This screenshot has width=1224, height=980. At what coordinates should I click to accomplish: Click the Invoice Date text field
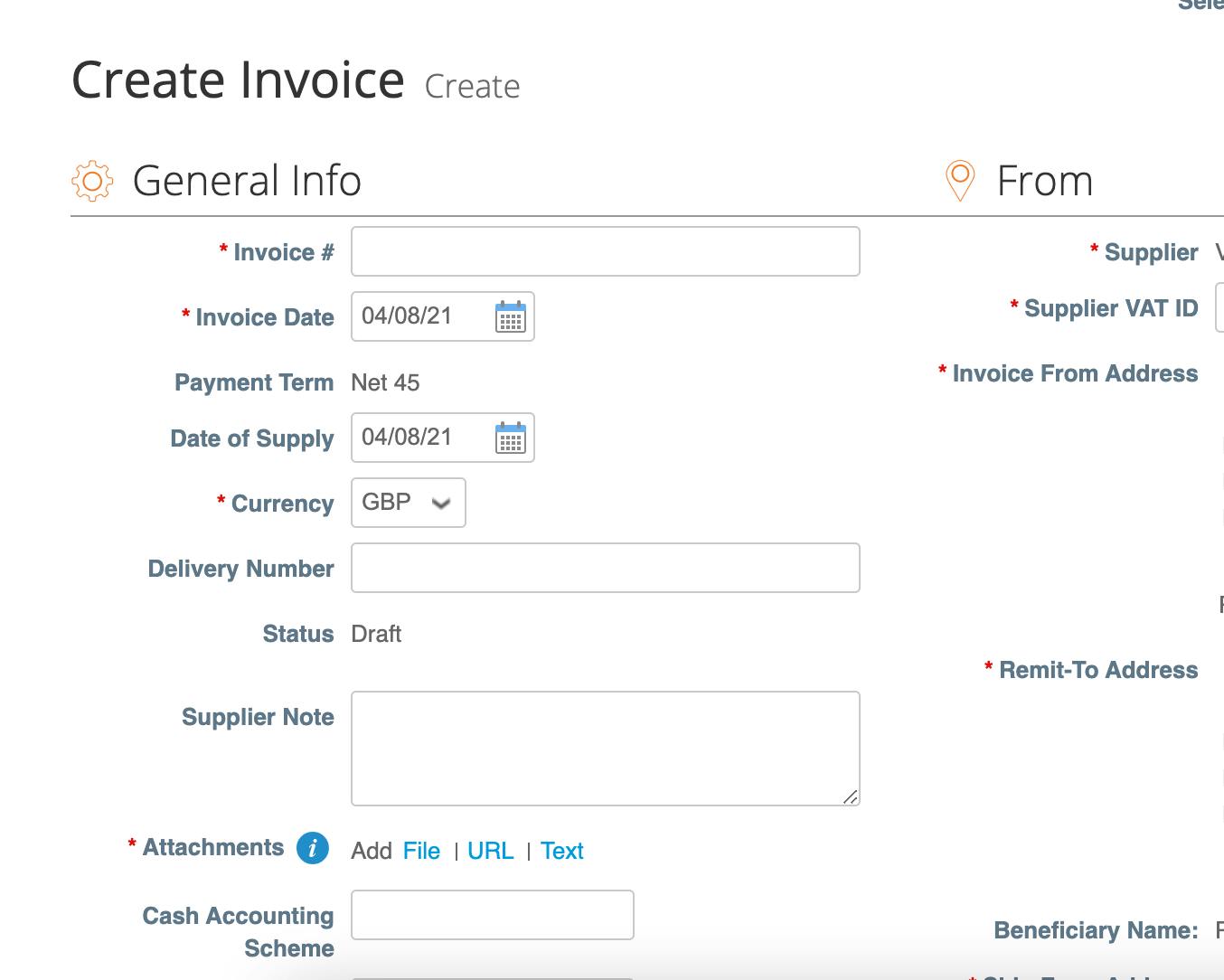(420, 316)
